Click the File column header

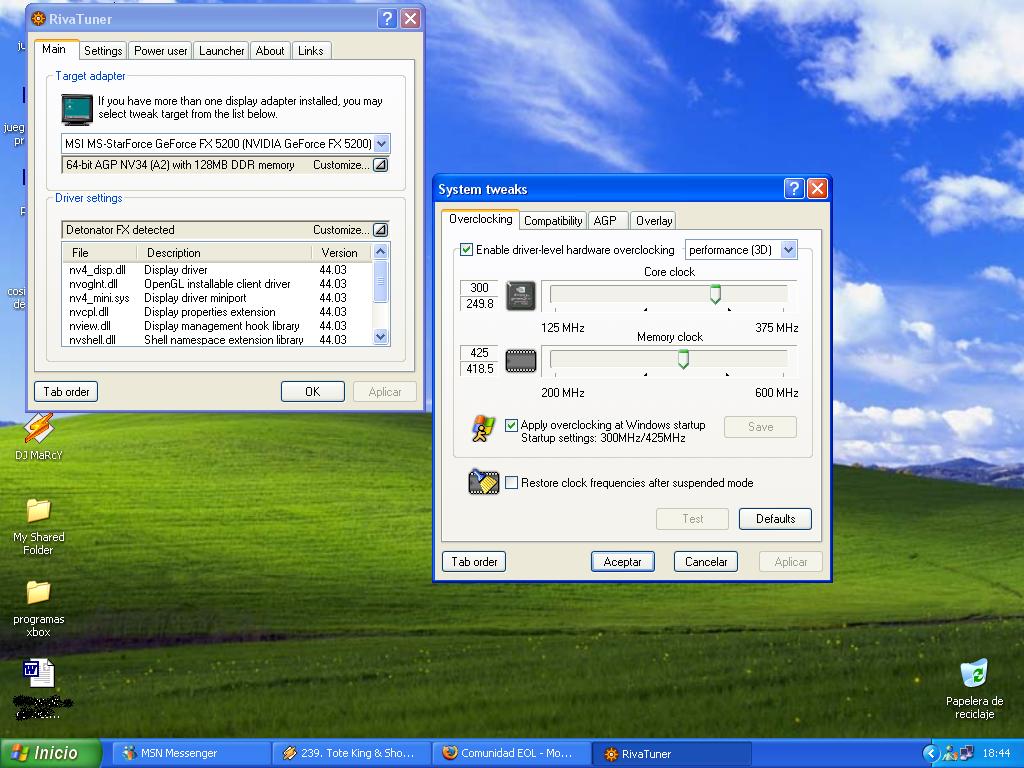pyautogui.click(x=99, y=253)
